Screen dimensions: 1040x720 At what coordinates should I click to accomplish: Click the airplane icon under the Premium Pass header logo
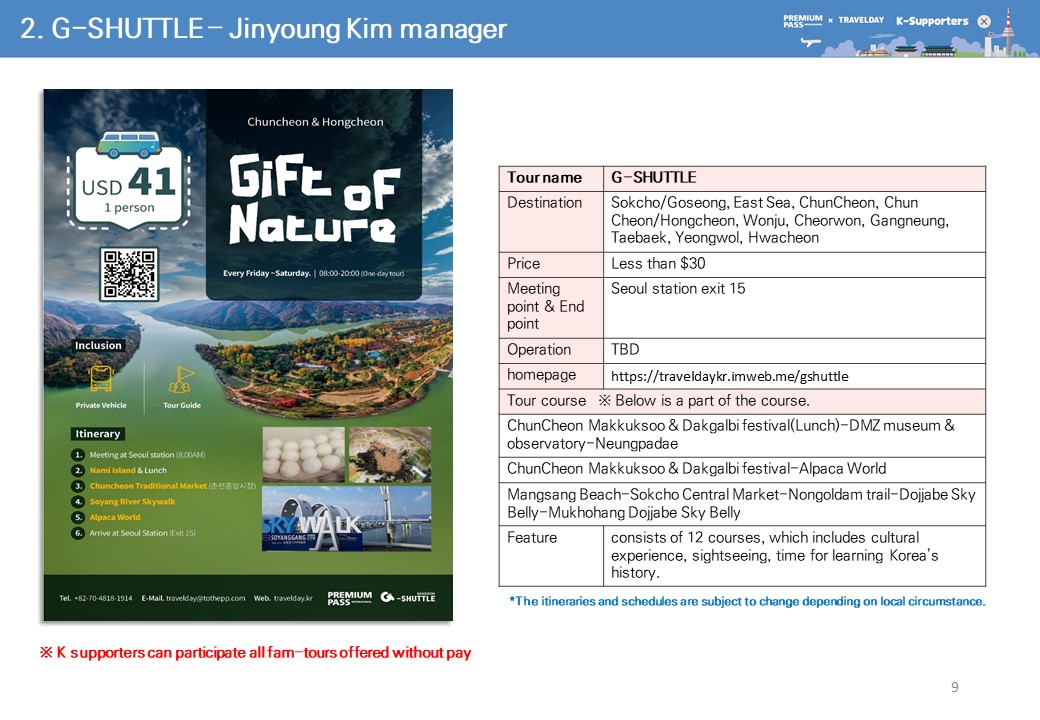811,43
